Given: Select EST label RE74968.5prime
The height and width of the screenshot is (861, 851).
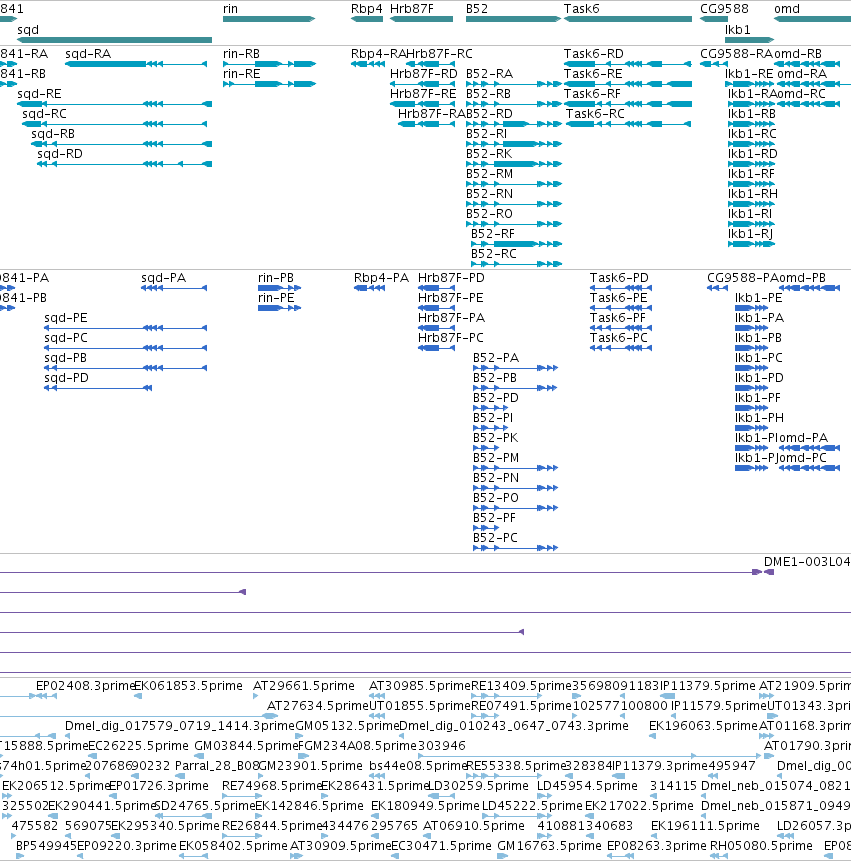Looking at the screenshot, I should click(x=272, y=786).
